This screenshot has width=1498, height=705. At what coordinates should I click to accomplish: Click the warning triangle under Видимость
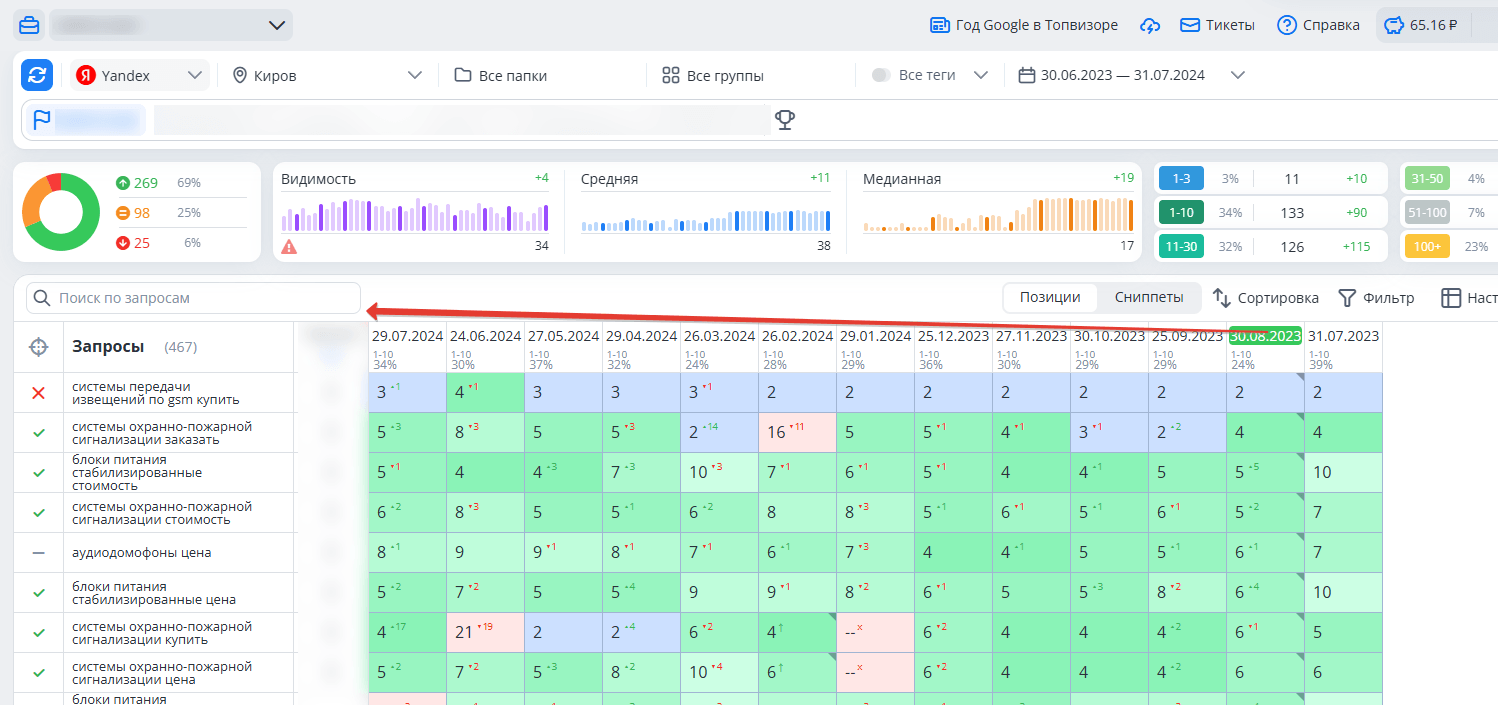click(x=289, y=246)
